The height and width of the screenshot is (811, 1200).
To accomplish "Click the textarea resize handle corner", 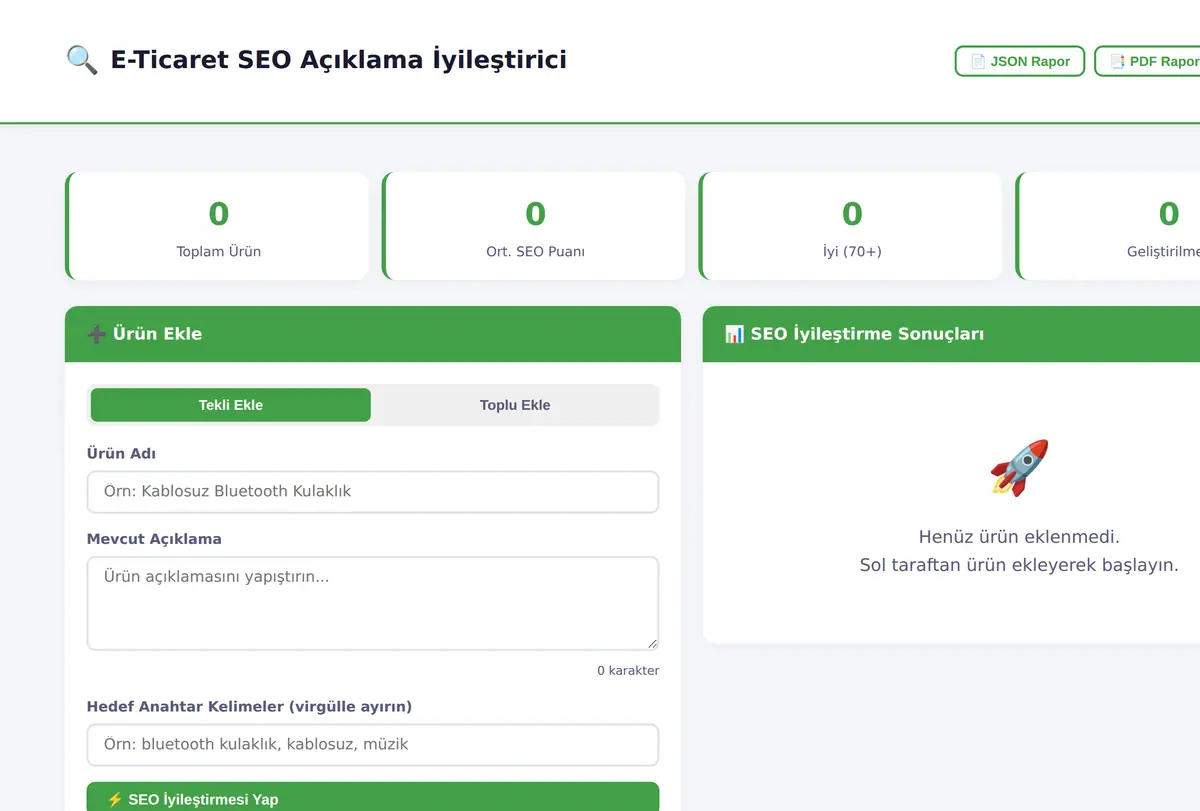I will pos(653,644).
